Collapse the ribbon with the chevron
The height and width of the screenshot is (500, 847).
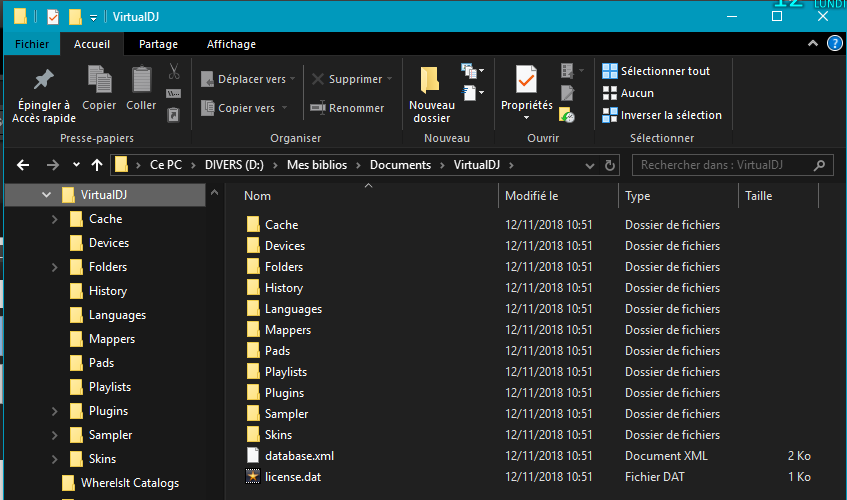coord(812,44)
